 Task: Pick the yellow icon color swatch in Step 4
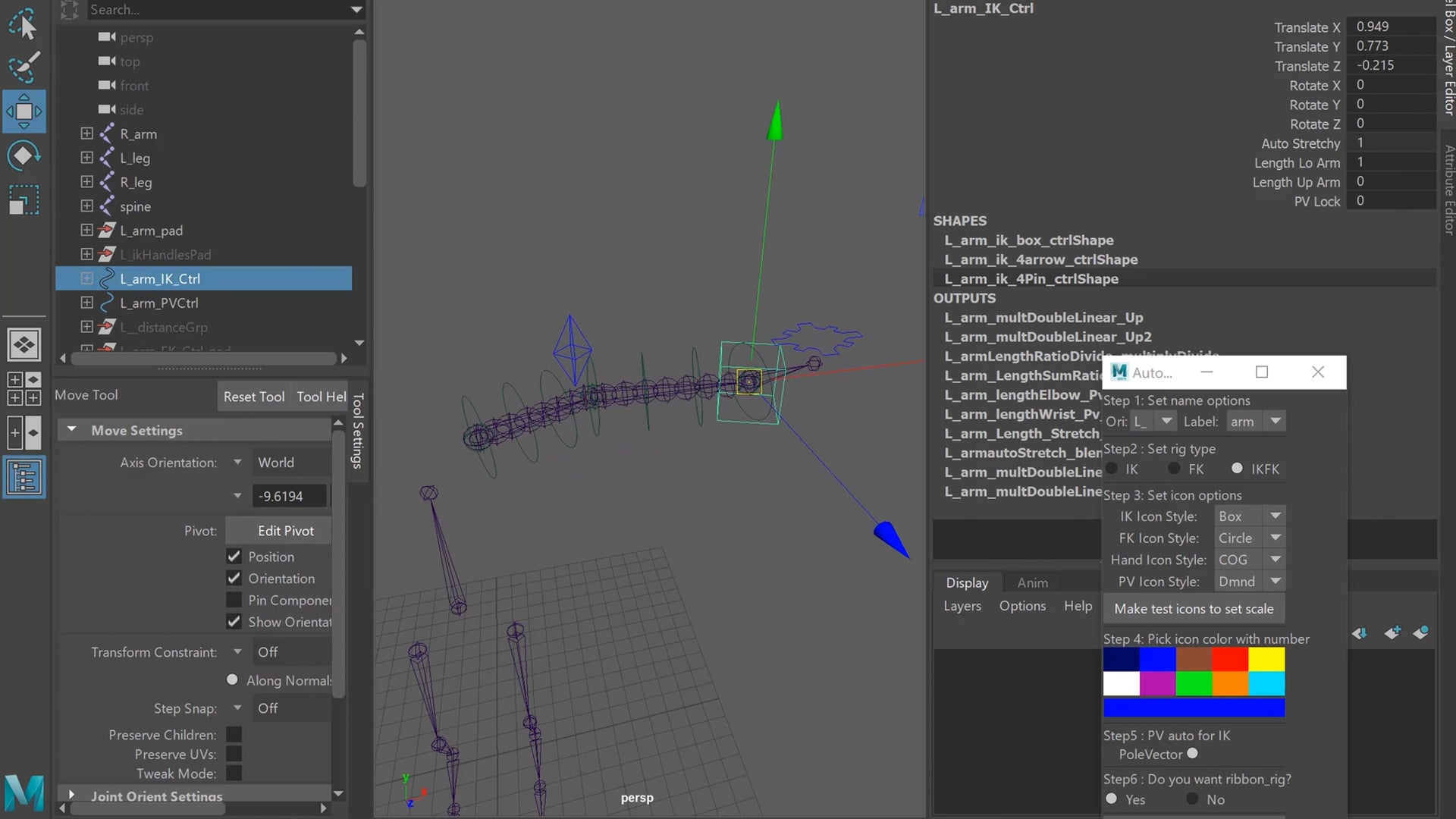(1266, 659)
